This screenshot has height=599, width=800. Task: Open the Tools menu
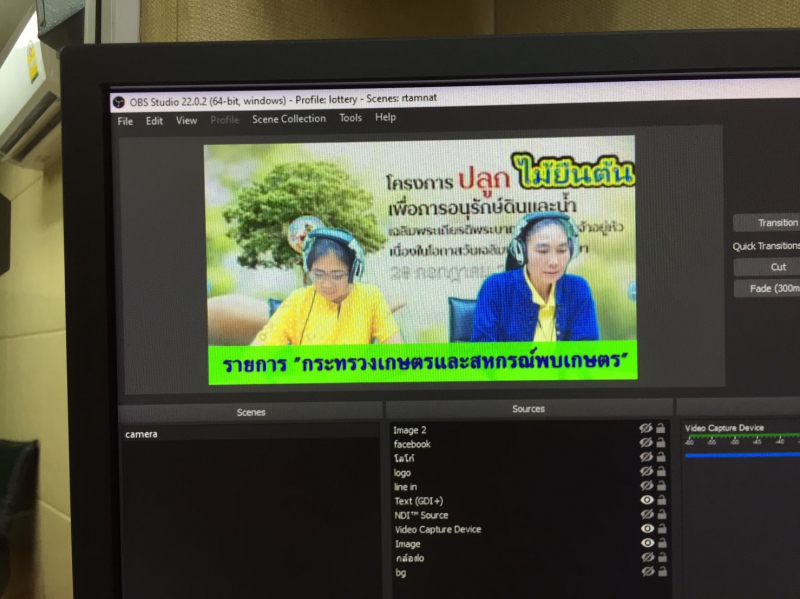[350, 118]
